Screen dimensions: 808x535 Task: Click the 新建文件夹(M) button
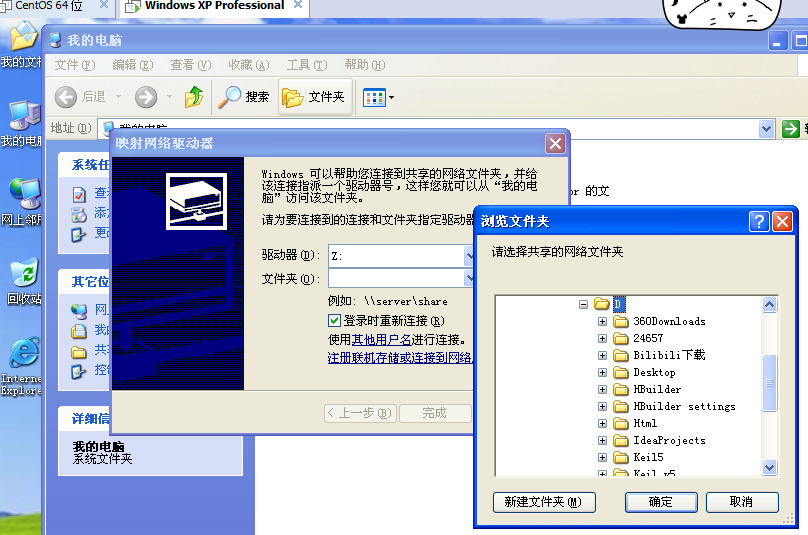(x=544, y=502)
